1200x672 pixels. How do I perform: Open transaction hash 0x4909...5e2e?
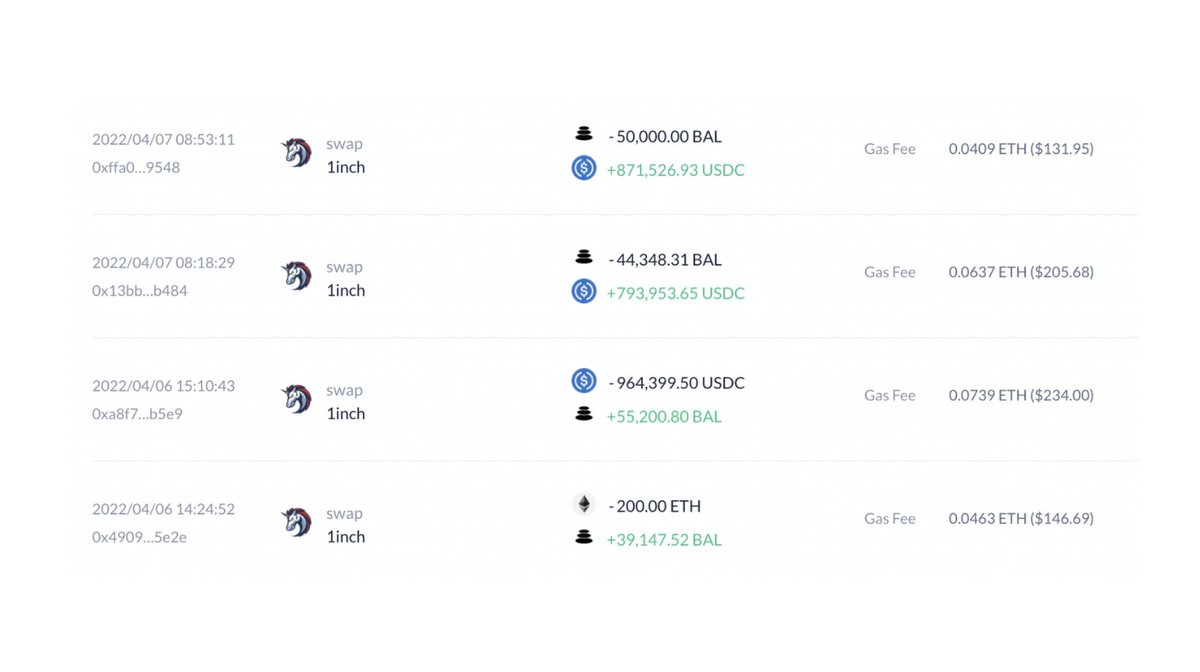click(x=139, y=537)
